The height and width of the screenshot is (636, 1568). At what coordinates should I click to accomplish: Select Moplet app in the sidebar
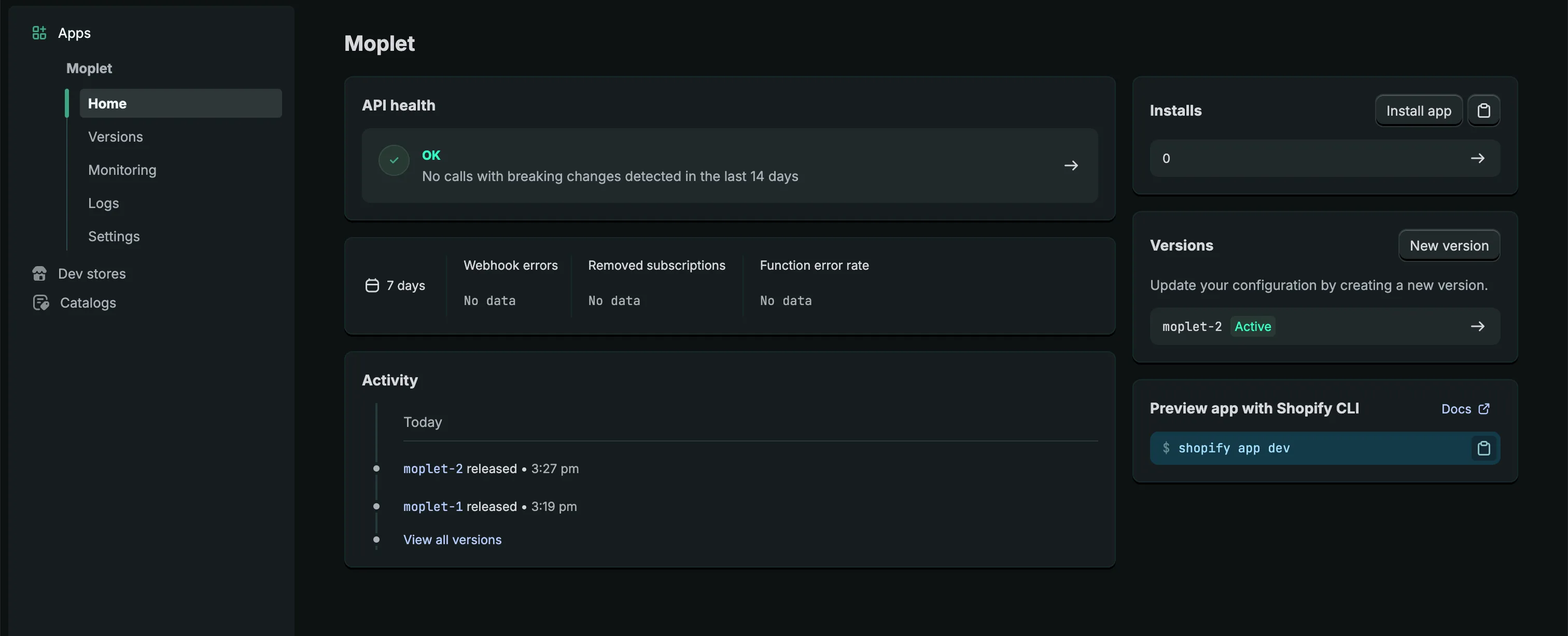[89, 68]
